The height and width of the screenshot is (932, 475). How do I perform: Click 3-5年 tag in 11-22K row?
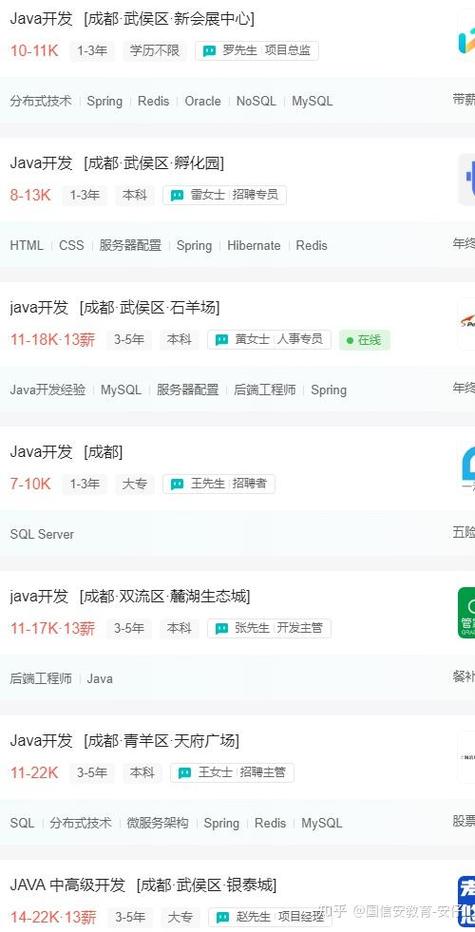click(x=92, y=773)
